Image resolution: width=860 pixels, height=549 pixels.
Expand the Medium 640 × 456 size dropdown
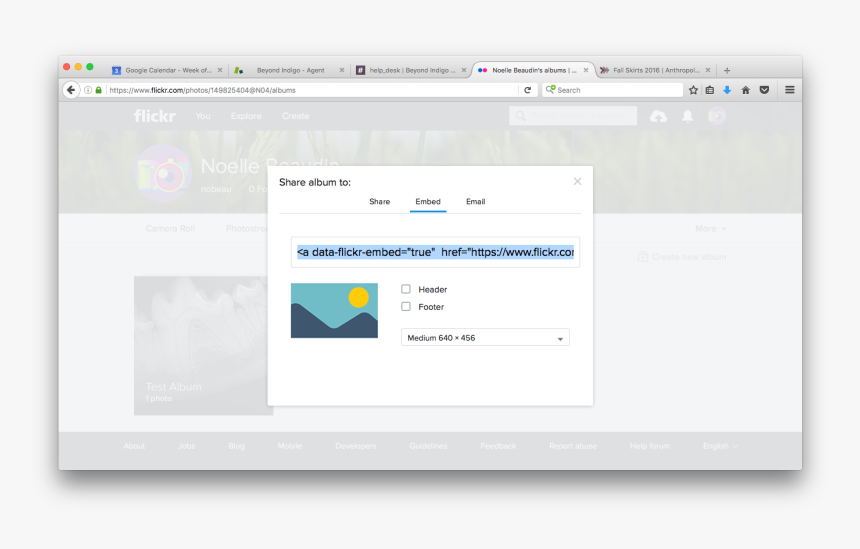click(485, 338)
